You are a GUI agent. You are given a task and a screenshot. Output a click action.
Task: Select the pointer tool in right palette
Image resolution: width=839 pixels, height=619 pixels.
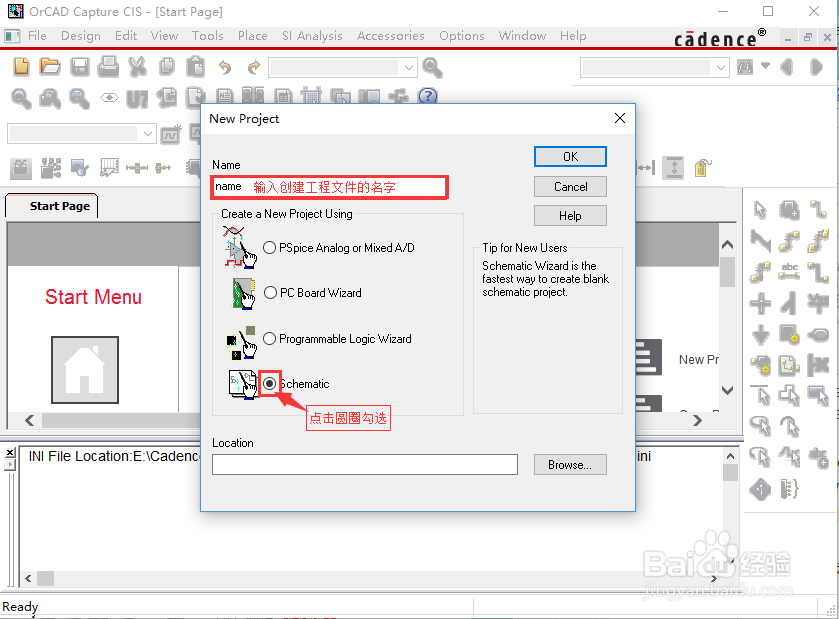pos(759,210)
